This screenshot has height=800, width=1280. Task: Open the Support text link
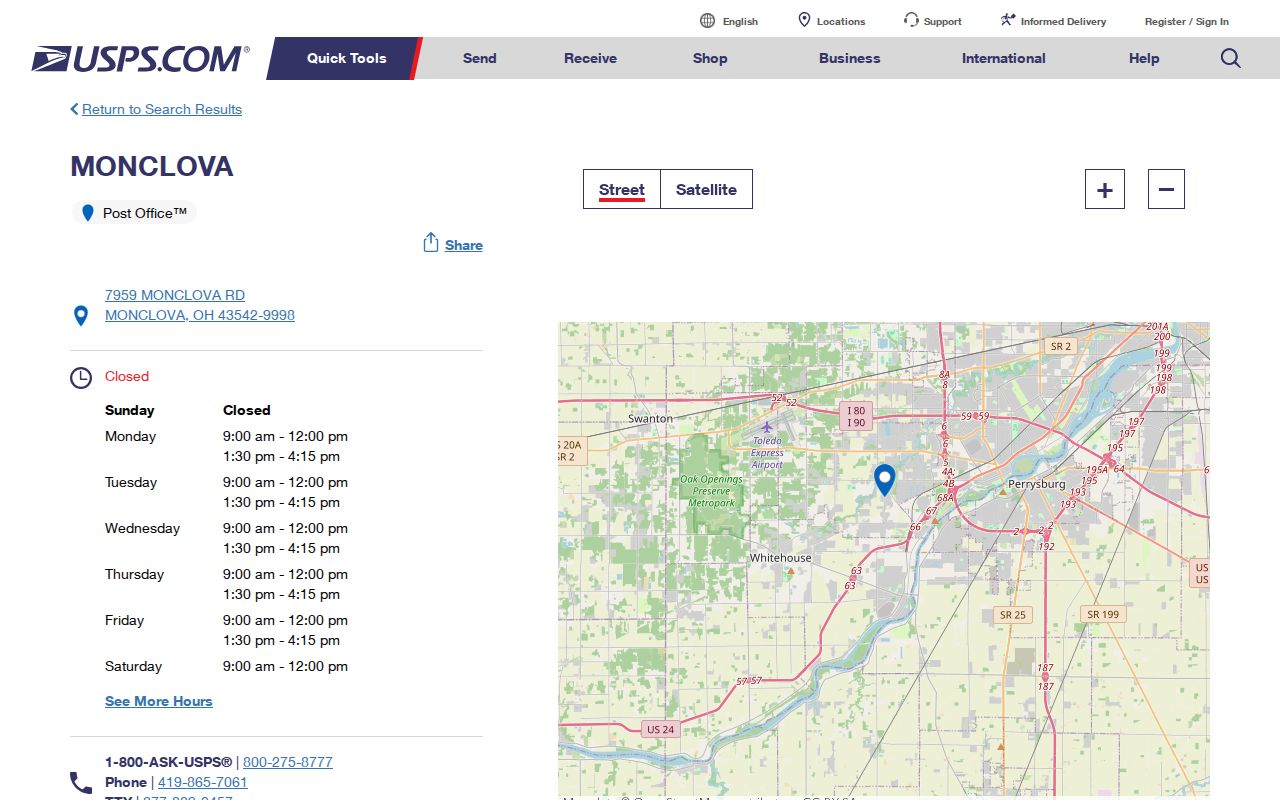pos(943,21)
